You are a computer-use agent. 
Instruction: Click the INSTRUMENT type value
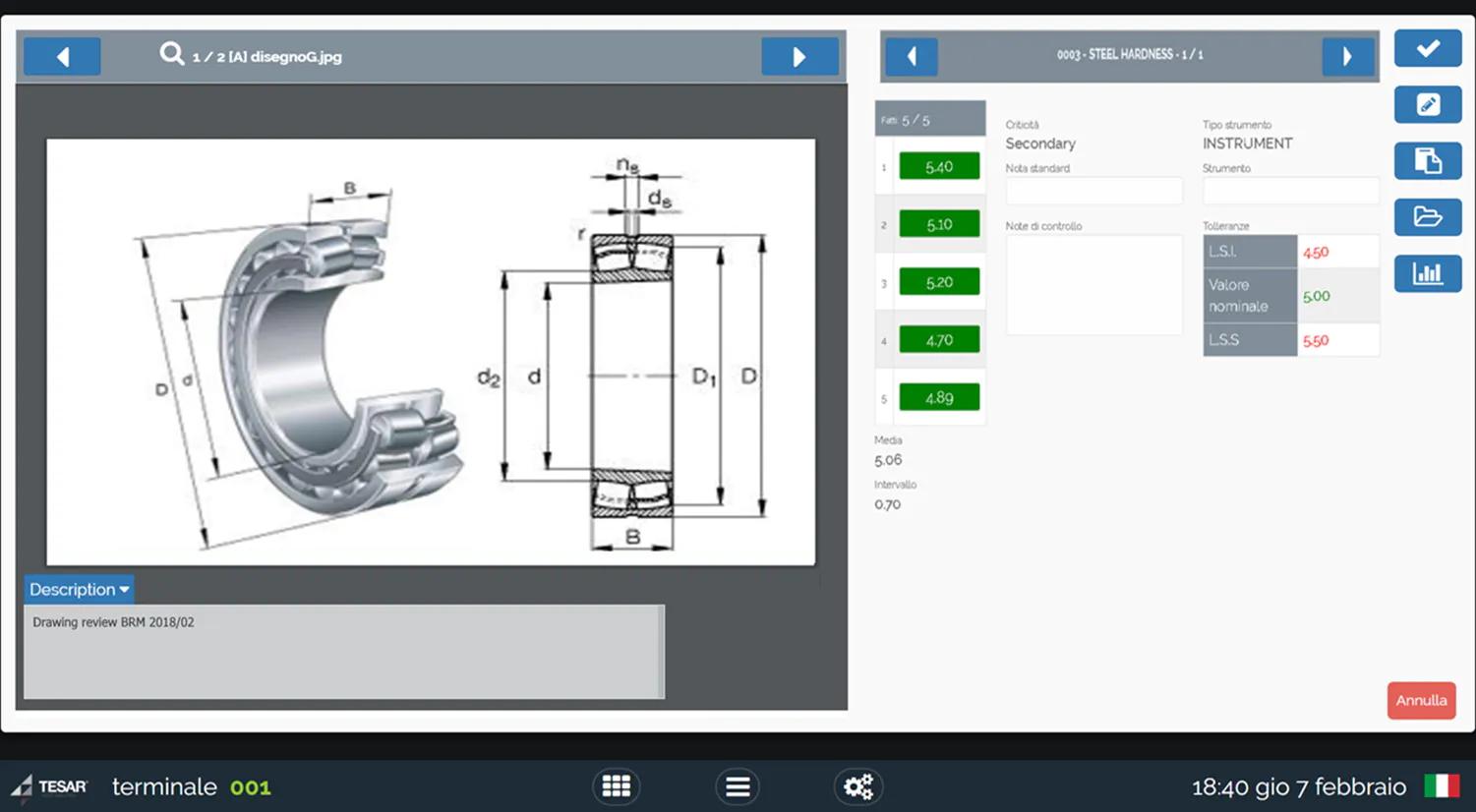pyautogui.click(x=1247, y=144)
